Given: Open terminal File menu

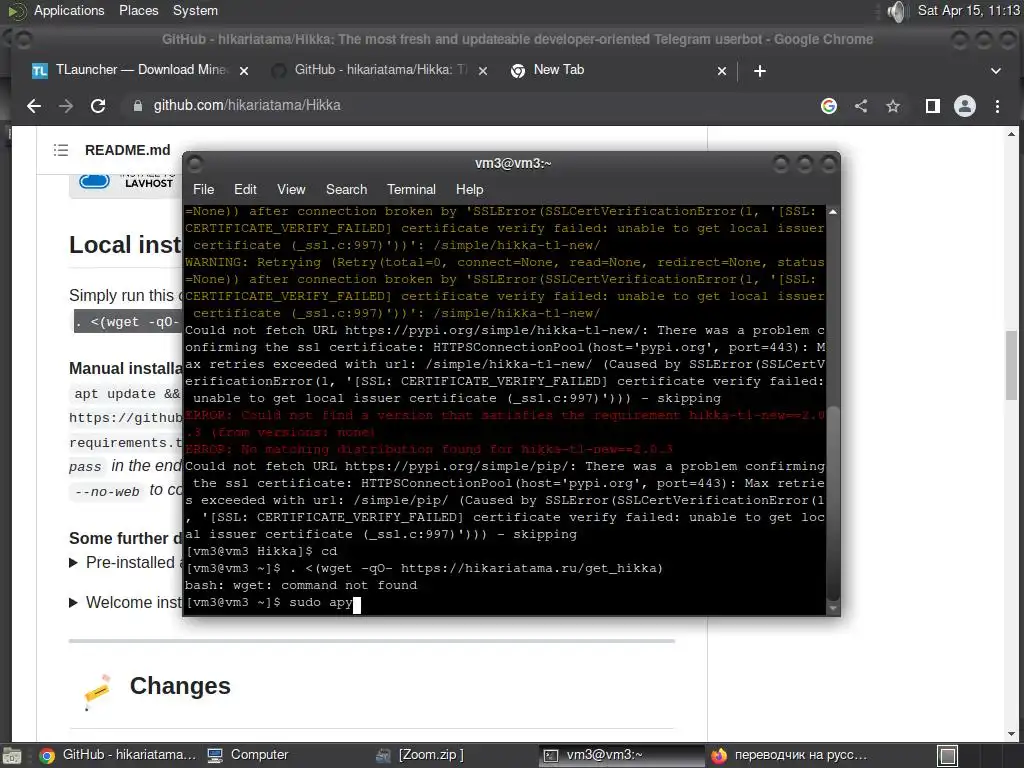Looking at the screenshot, I should click(x=203, y=189).
